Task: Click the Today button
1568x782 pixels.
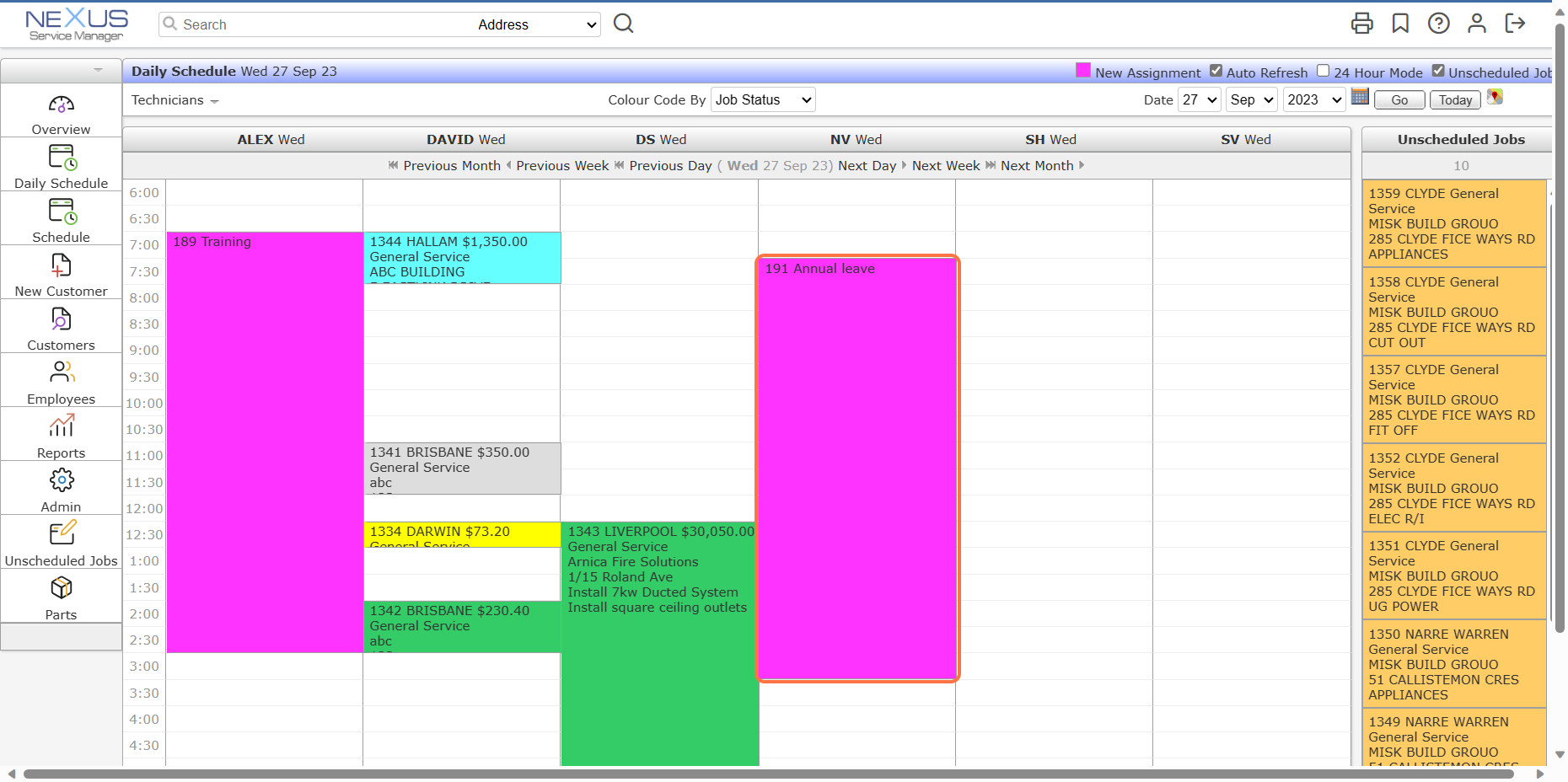Action: [1455, 100]
